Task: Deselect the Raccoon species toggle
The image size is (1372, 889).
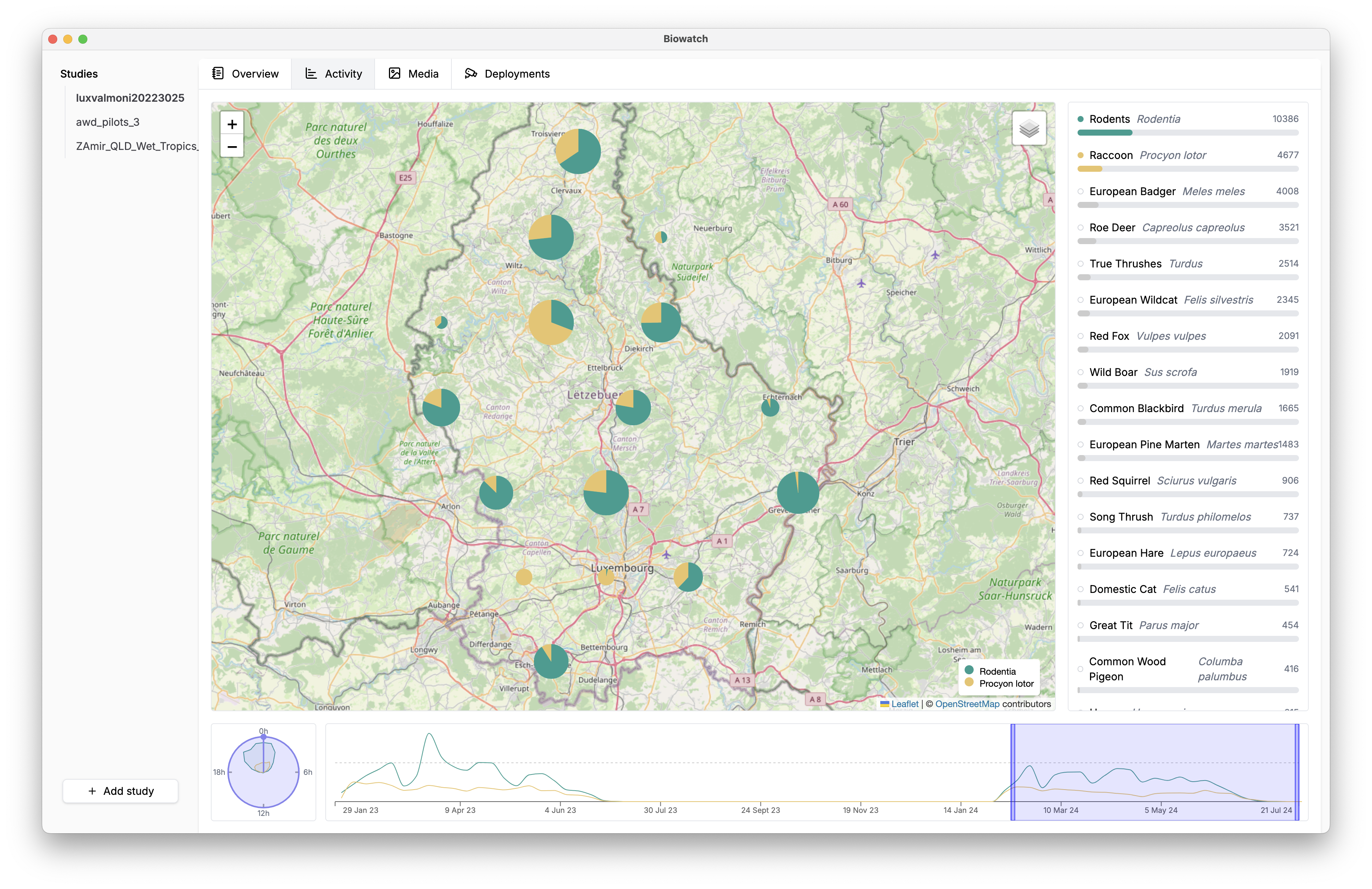Action: [1080, 155]
